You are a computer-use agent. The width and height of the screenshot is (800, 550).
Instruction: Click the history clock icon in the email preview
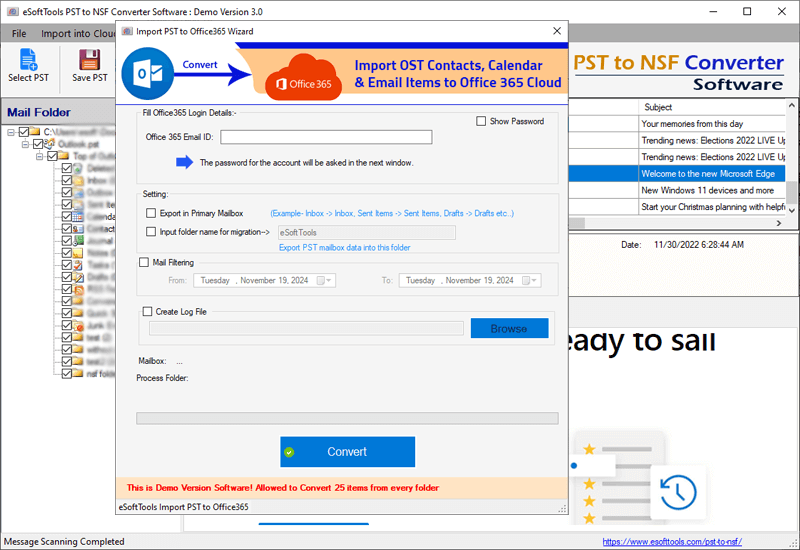coord(678,492)
